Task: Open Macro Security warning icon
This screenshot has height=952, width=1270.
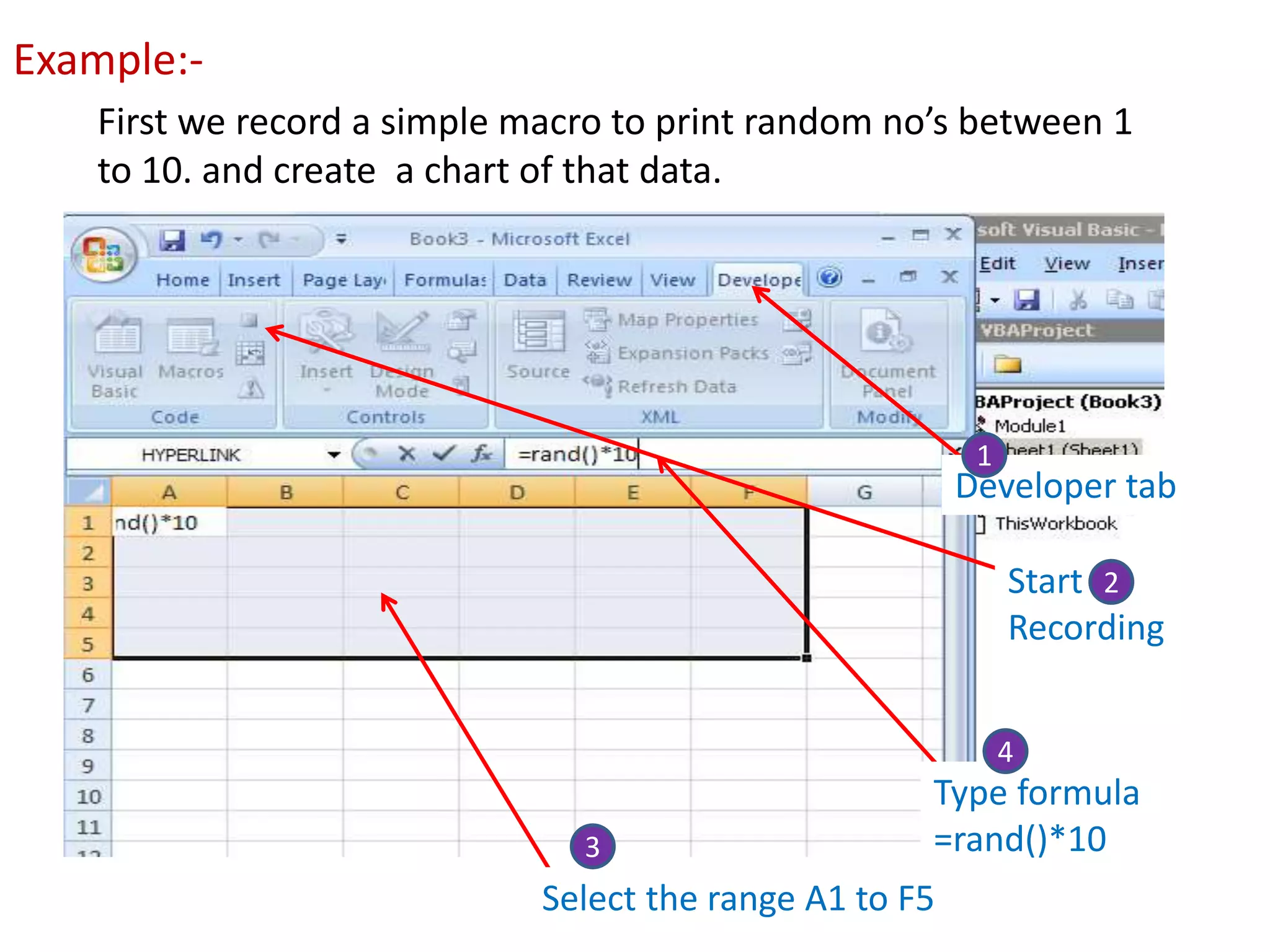Action: coord(252,389)
